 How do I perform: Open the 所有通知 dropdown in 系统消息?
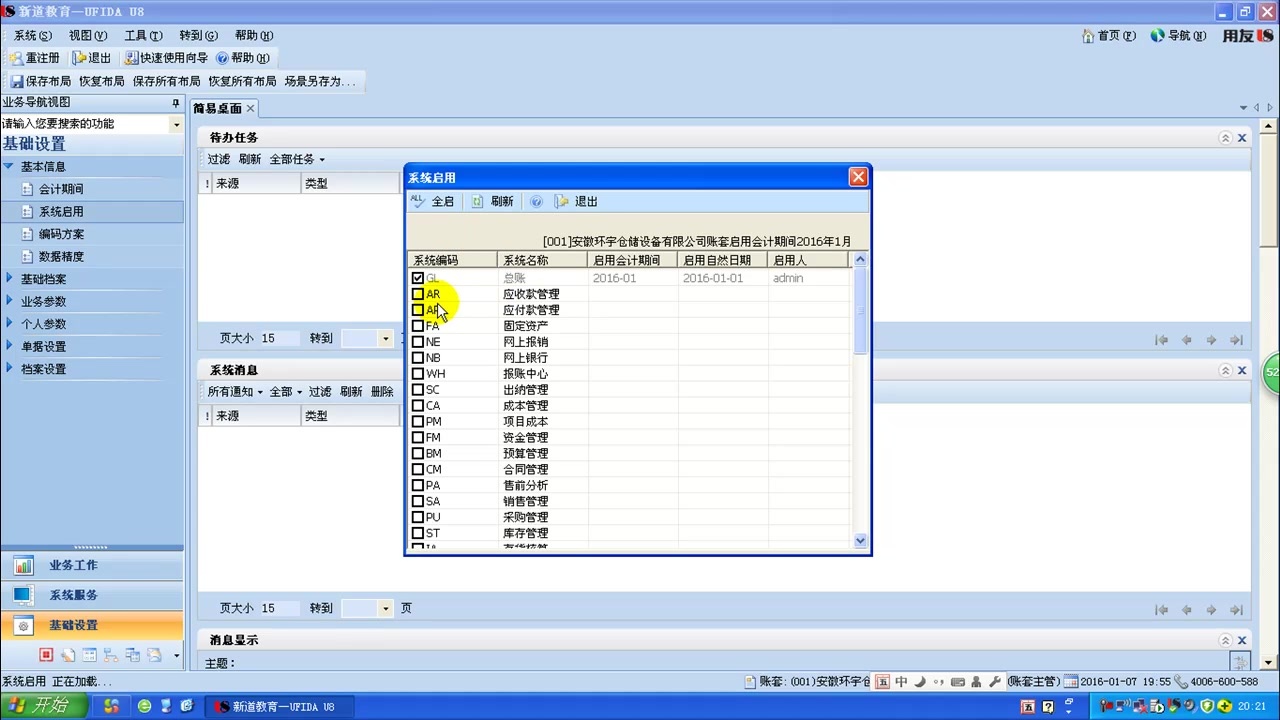(234, 392)
